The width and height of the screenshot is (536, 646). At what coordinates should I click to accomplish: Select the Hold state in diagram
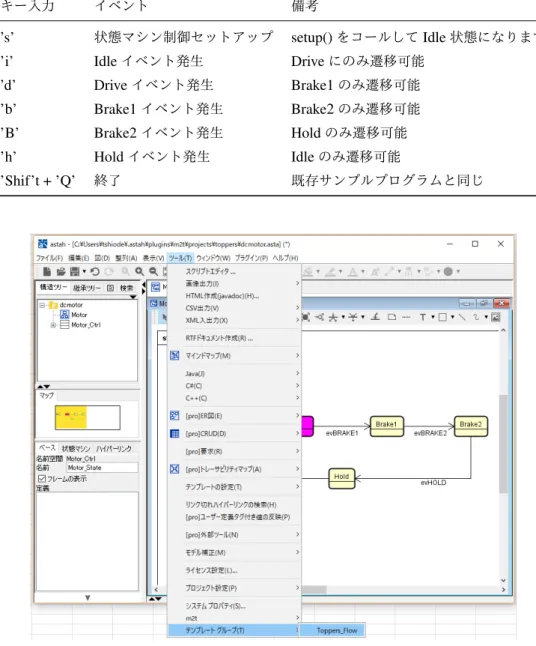tap(341, 478)
